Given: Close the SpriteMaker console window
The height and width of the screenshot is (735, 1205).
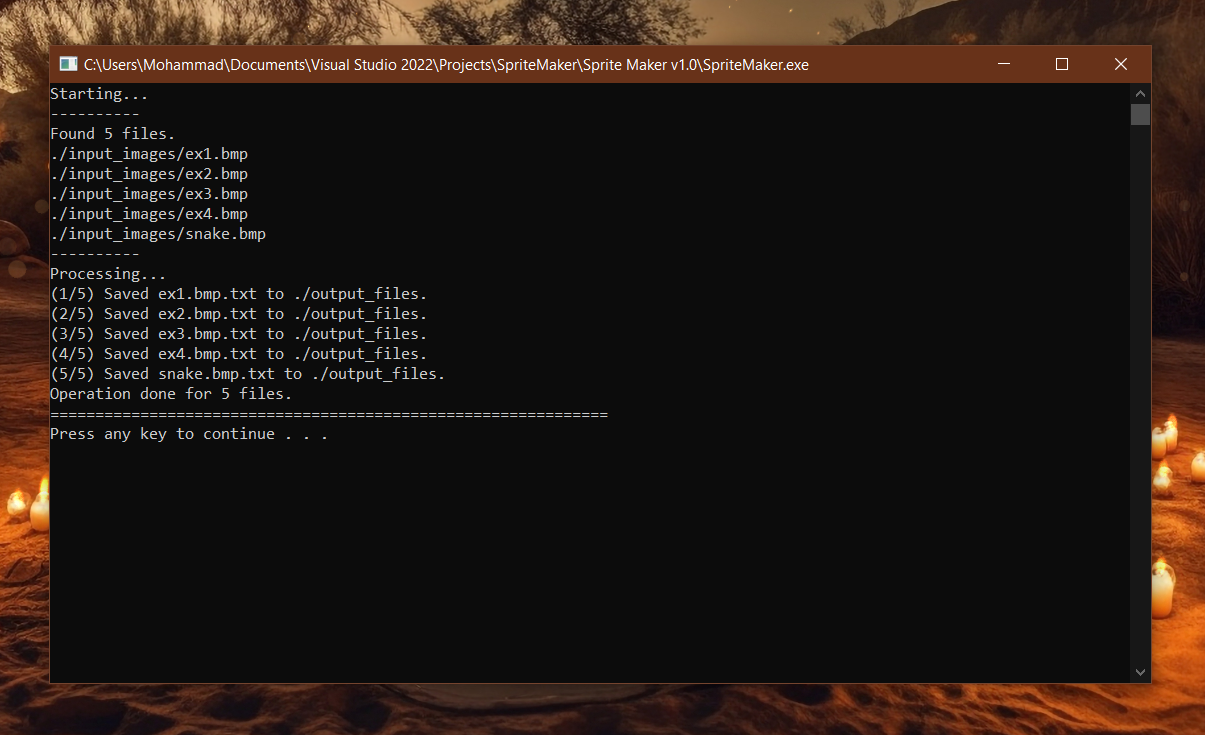Looking at the screenshot, I should pos(1121,64).
